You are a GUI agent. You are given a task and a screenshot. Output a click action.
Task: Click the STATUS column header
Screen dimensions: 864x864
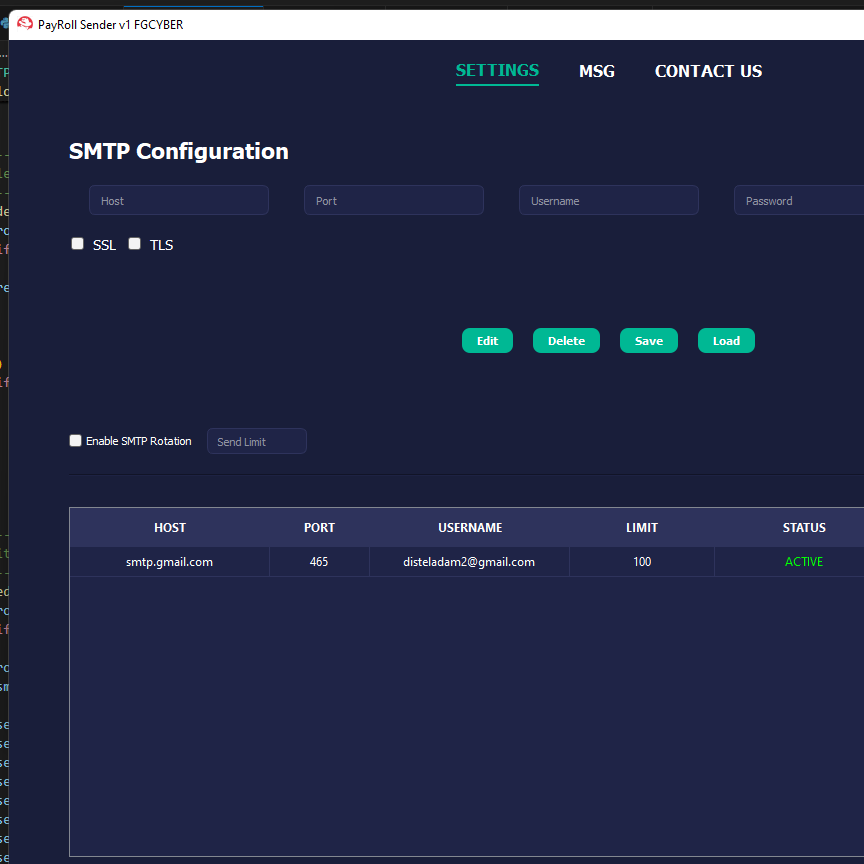tap(804, 528)
